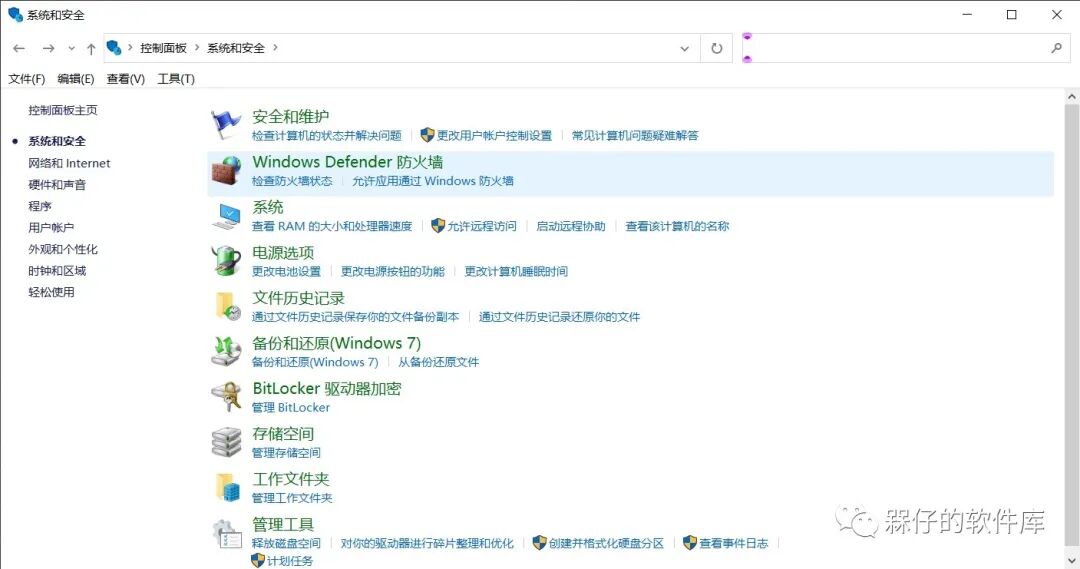Viewport: 1080px width, 569px height.
Task: Select 外观和个性化 in sidebar
Action: click(63, 249)
